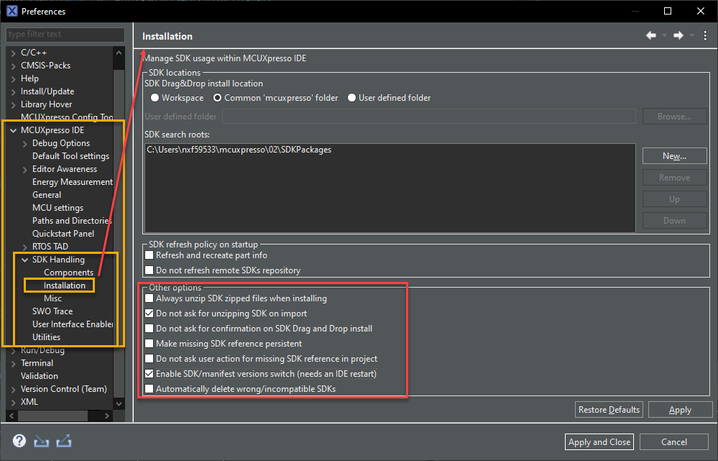Collapse the SDK Handling tree node

(x=24, y=260)
